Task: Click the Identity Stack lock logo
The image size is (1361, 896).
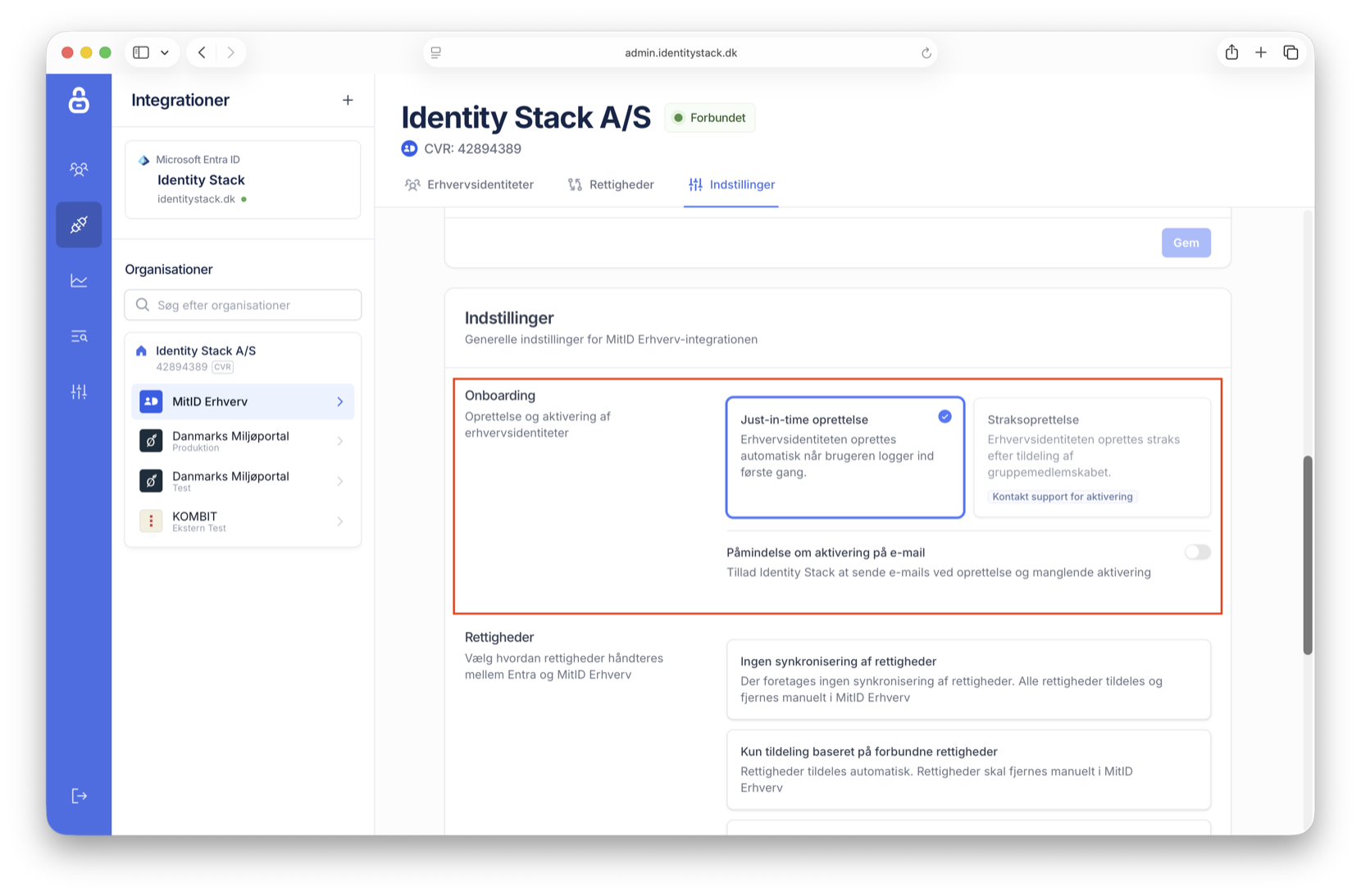Action: pyautogui.click(x=79, y=101)
